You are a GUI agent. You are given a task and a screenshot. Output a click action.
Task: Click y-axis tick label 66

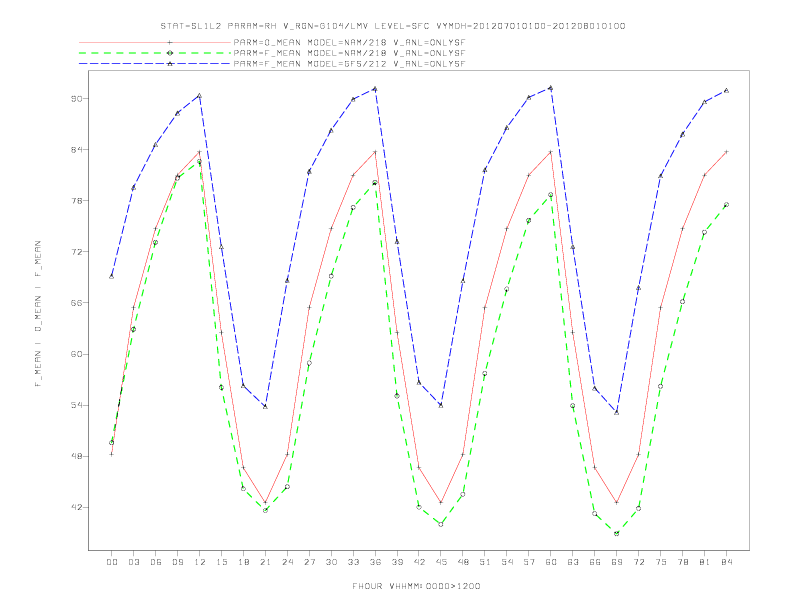pos(76,303)
